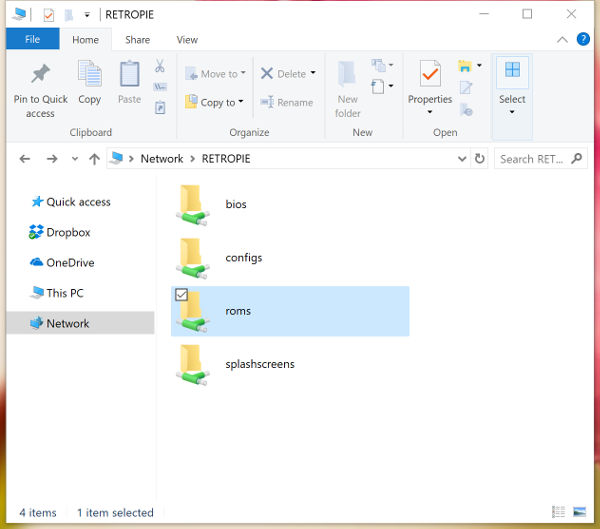The width and height of the screenshot is (600, 529).
Task: Open the Recent locations dropdown
Action: (75, 158)
